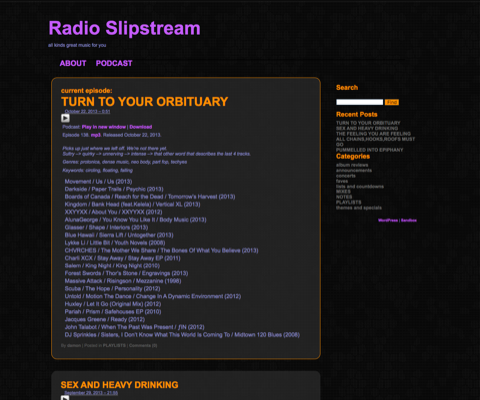Follow the Sandbox footer link

(409, 220)
